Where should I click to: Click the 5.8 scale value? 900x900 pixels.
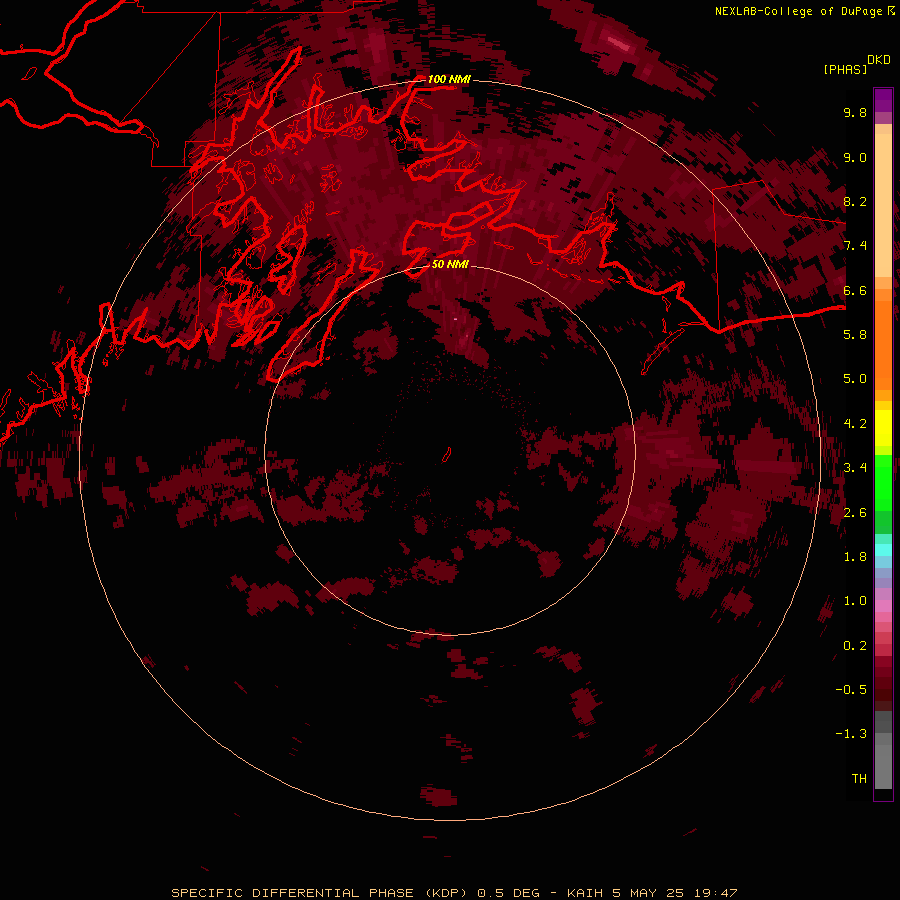click(855, 334)
